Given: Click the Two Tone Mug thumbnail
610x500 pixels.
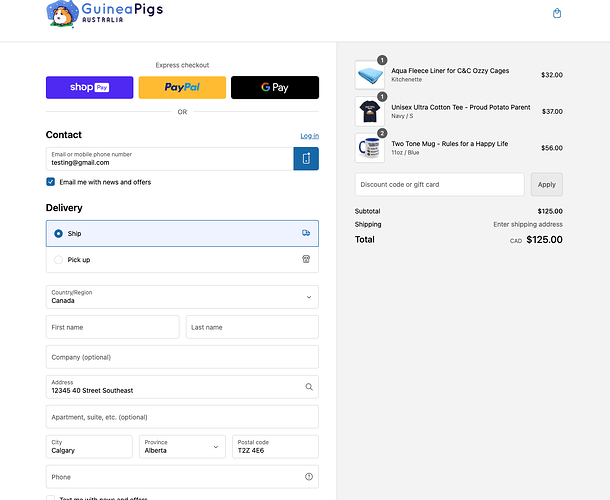Looking at the screenshot, I should (x=370, y=148).
